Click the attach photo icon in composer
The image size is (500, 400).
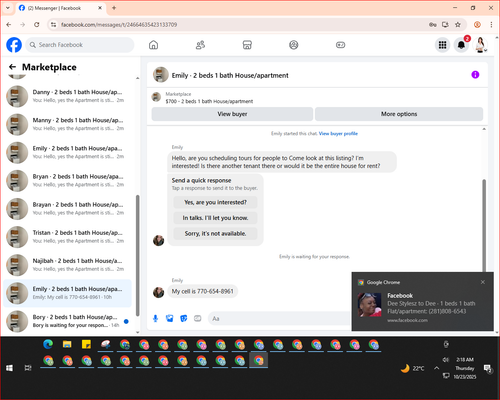[170, 319]
